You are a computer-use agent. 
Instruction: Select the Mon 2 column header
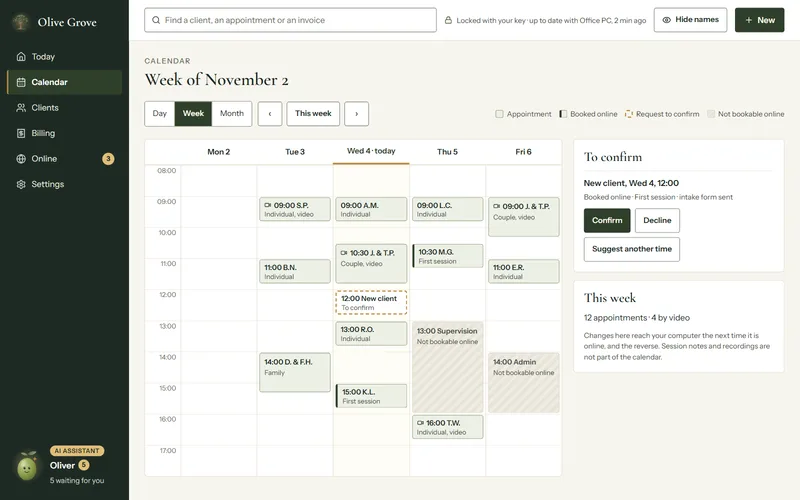pyautogui.click(x=218, y=152)
